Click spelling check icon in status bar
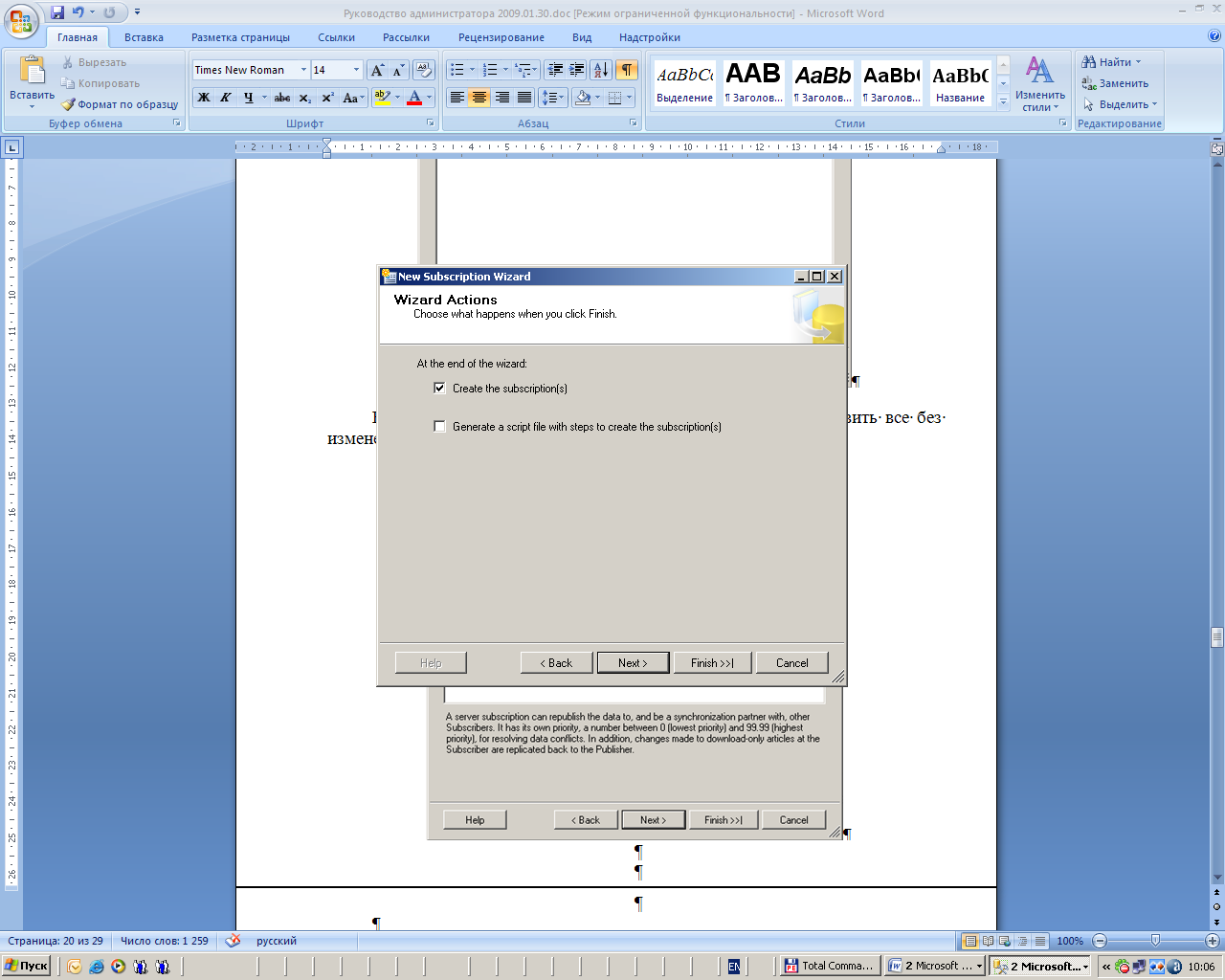Image resolution: width=1225 pixels, height=980 pixels. [x=233, y=941]
